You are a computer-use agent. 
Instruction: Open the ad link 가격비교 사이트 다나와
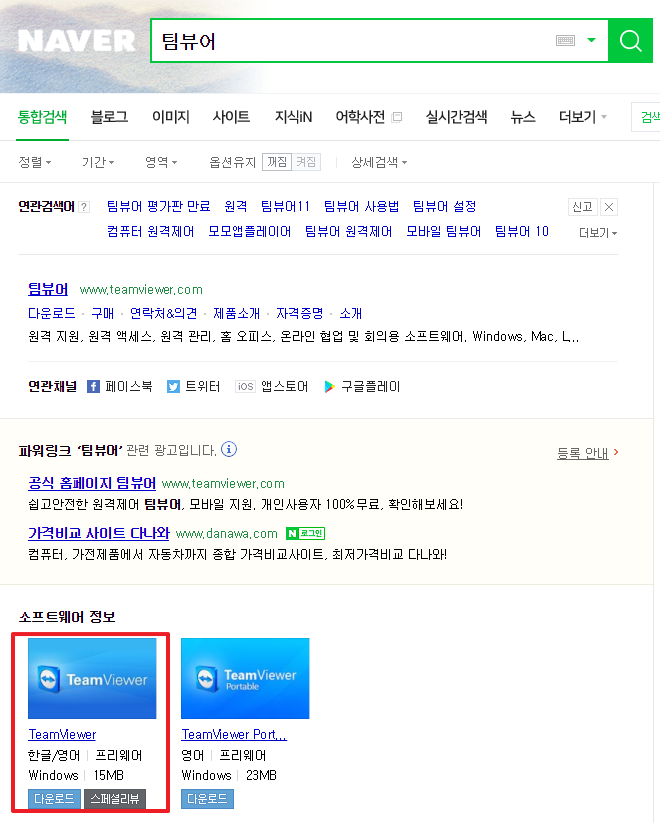[99, 533]
